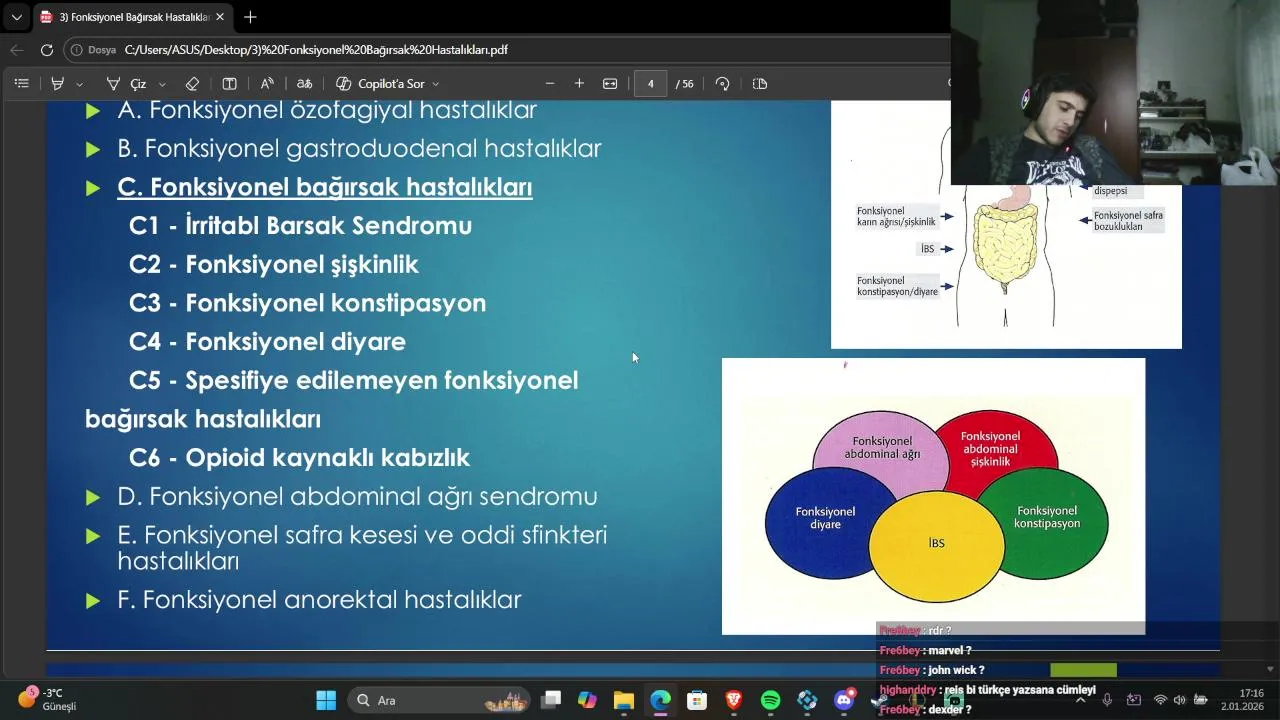This screenshot has height=720, width=1280.
Task: Open Microsoft Store from the taskbar
Action: [697, 700]
